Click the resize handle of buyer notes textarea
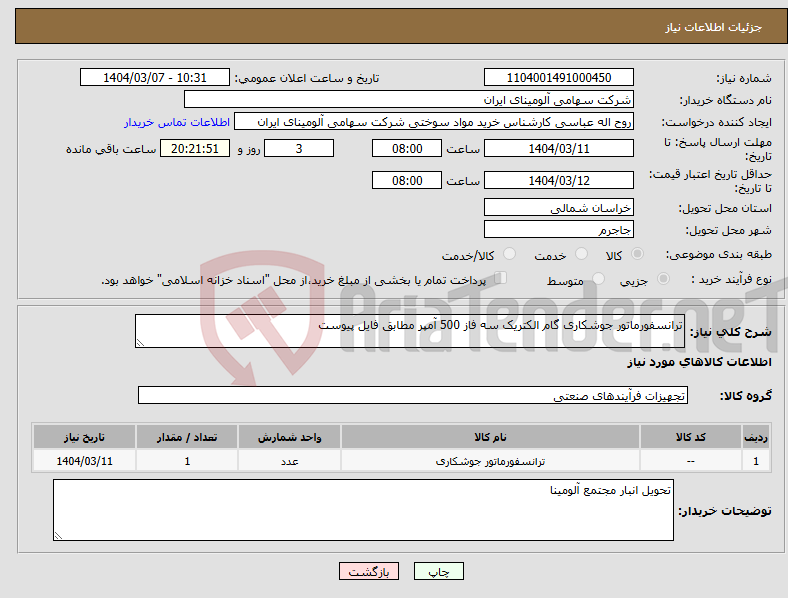This screenshot has height=598, width=788. [x=58, y=536]
